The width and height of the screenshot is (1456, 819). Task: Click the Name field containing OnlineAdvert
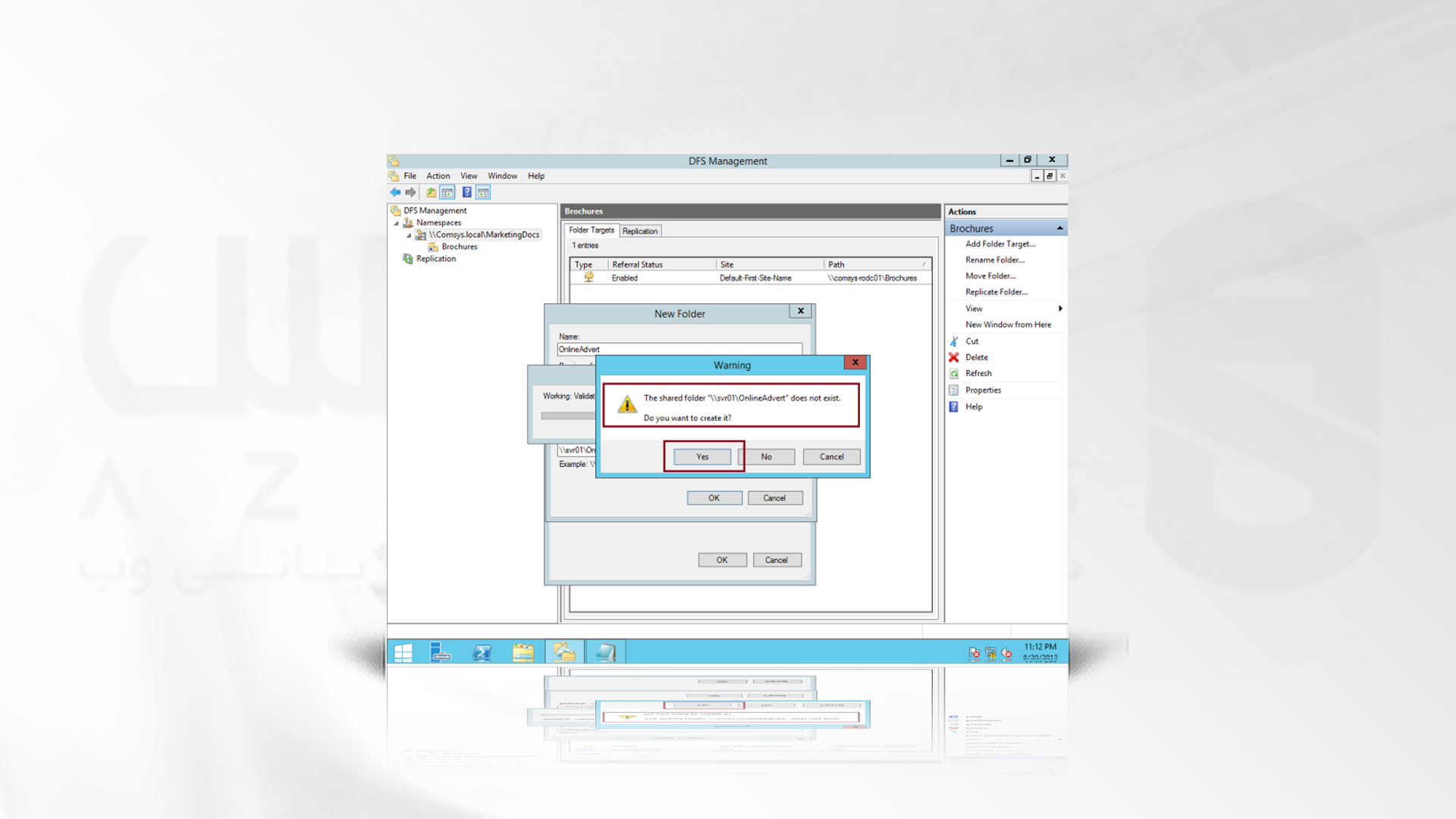click(679, 350)
